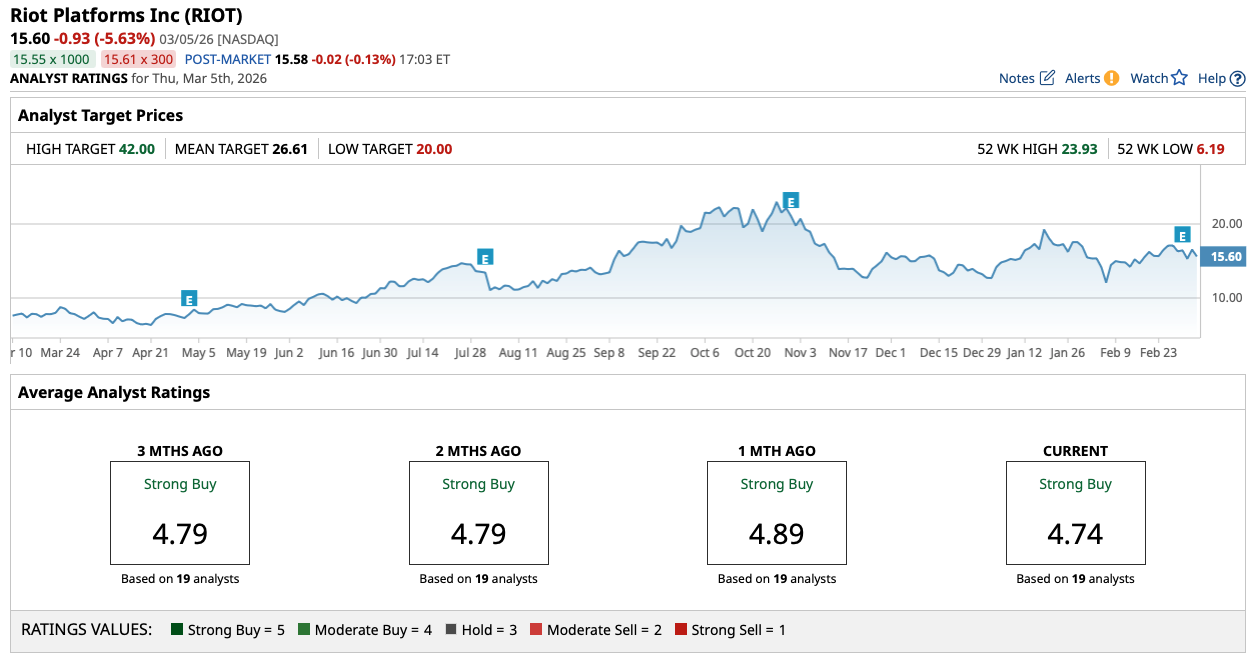Click the earnings marker near Jul 28

point(485,257)
